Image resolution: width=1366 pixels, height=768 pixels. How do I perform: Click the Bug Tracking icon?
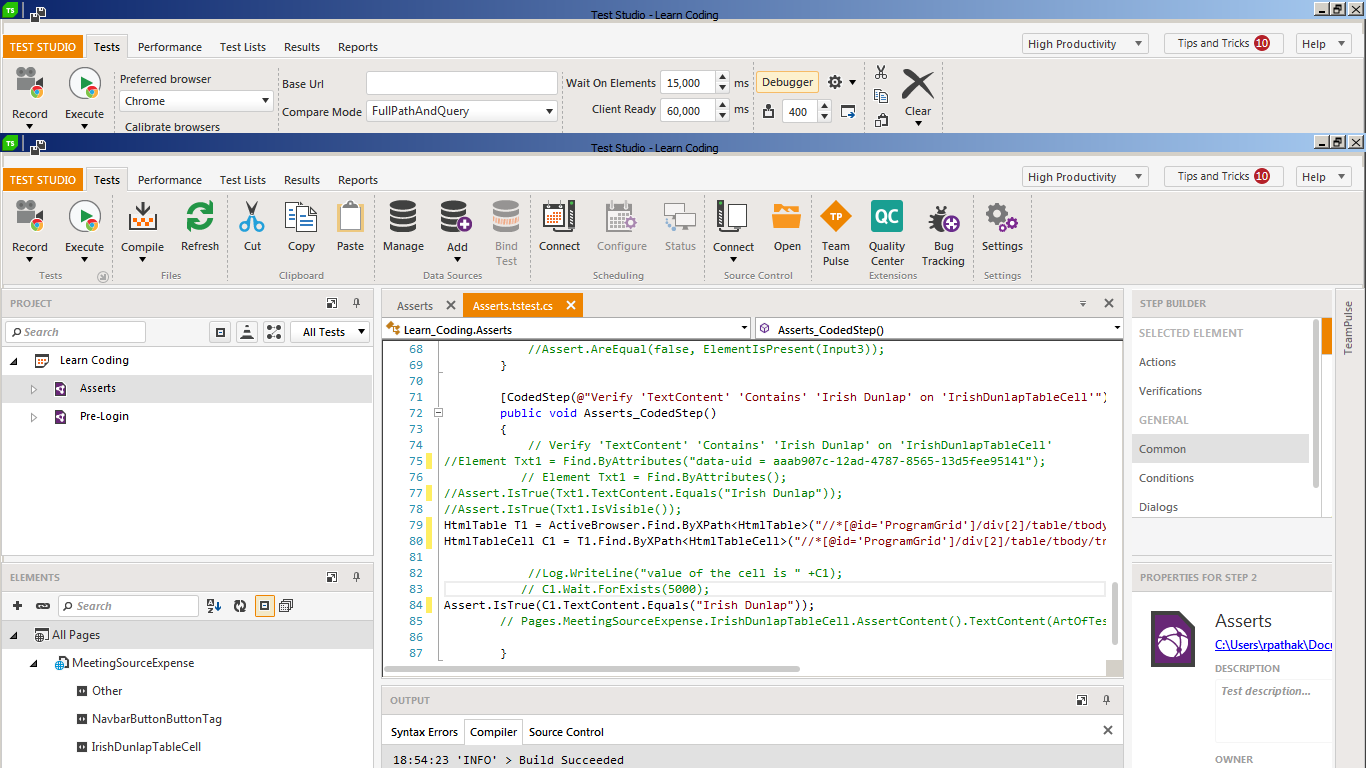tap(943, 218)
